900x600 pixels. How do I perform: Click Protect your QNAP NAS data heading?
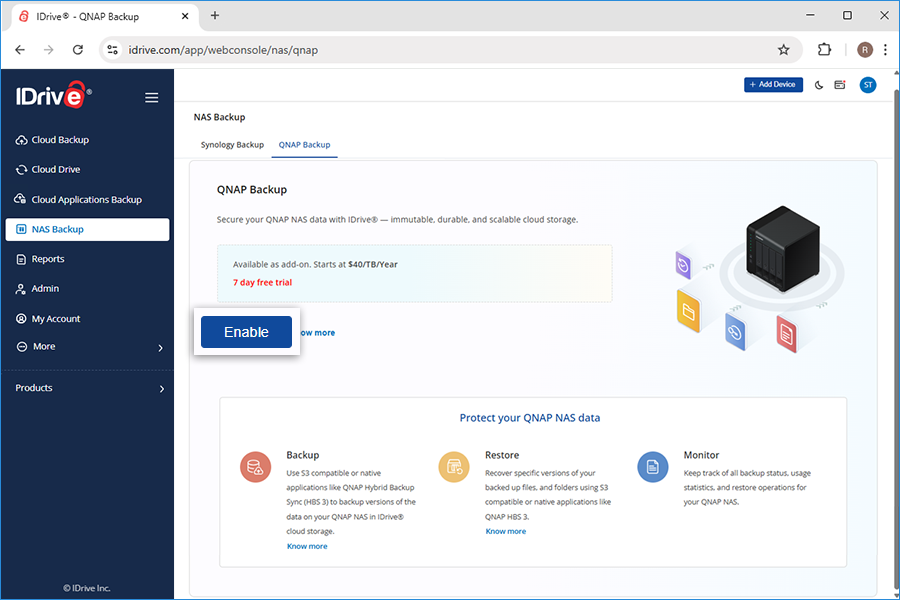[x=530, y=418]
